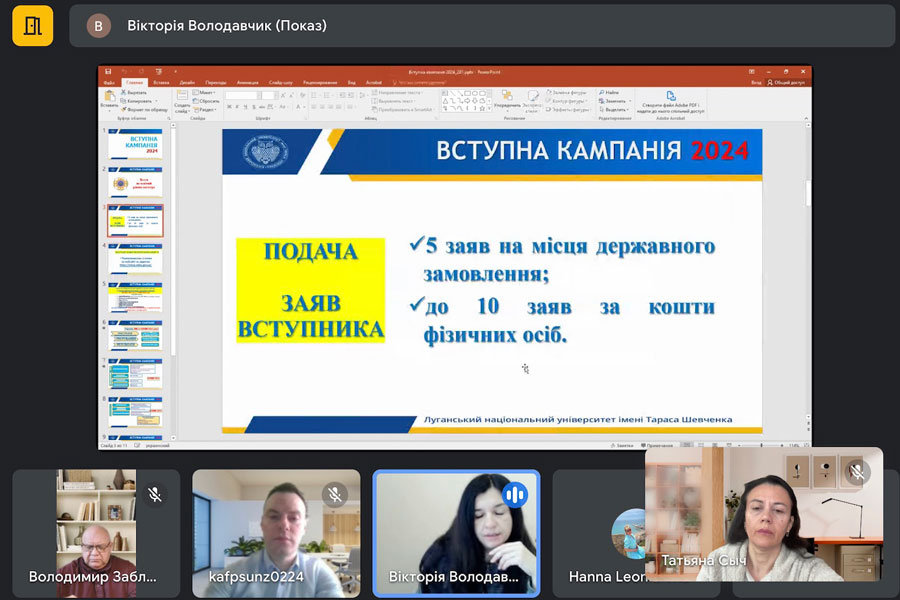The image size is (900, 600).
Task: Toggle italic К formatting button
Action: point(237,107)
